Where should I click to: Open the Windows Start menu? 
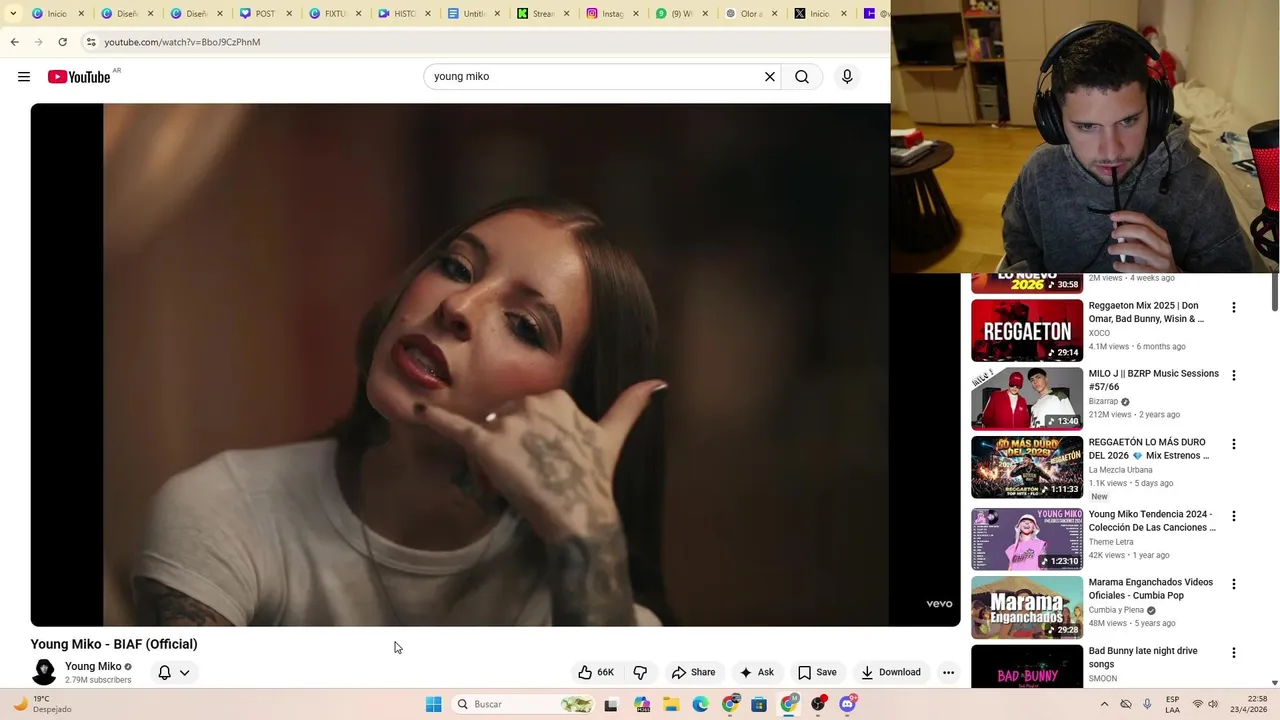coord(433,704)
